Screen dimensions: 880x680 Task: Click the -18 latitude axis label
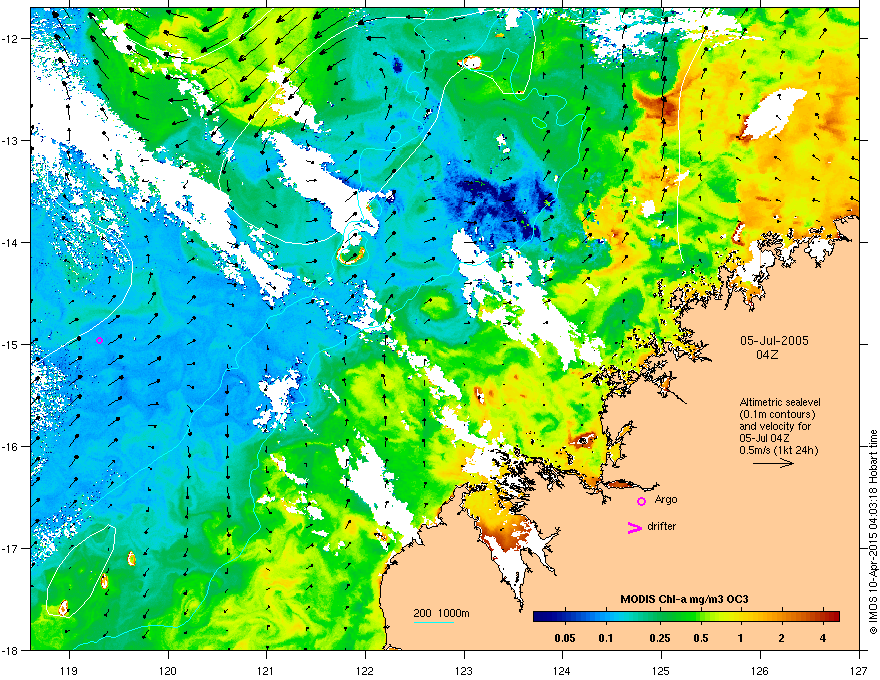point(10,650)
